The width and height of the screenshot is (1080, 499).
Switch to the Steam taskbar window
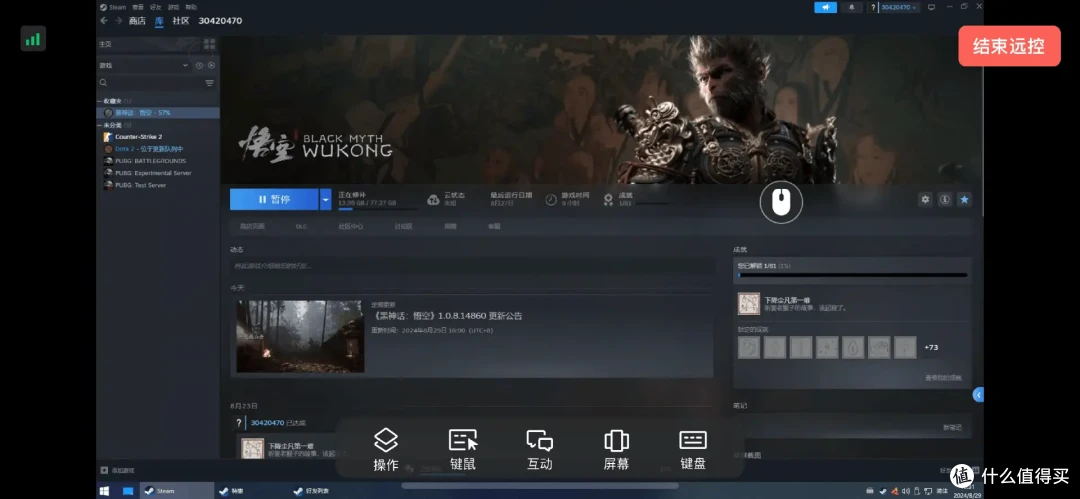tap(176, 491)
